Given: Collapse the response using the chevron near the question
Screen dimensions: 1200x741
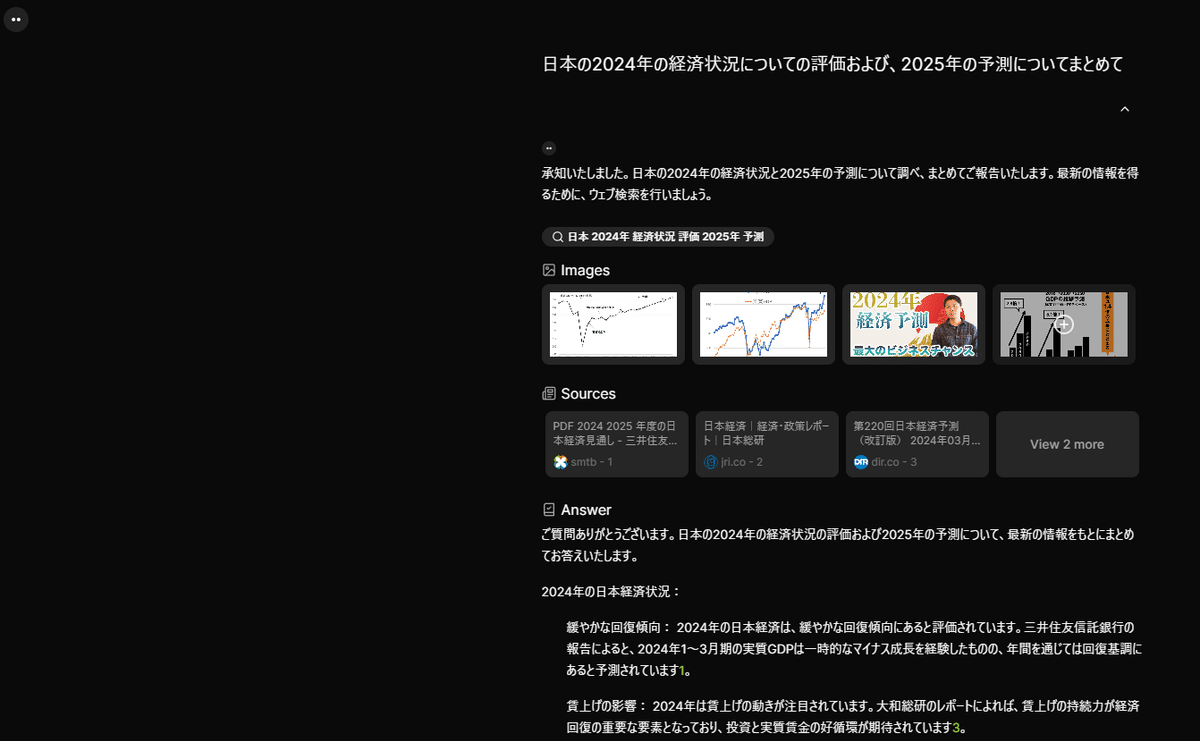Looking at the screenshot, I should tap(1124, 108).
